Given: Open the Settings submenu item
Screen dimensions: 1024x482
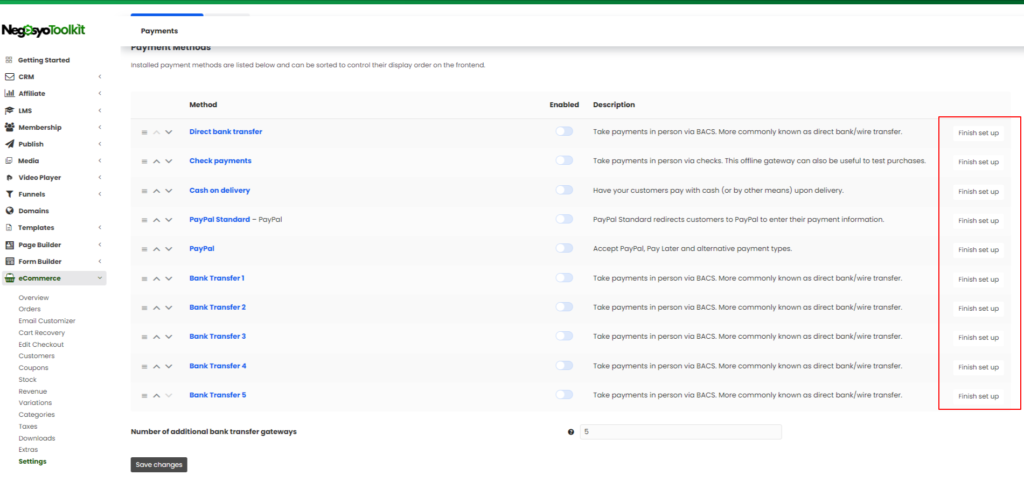Looking at the screenshot, I should coord(33,462).
